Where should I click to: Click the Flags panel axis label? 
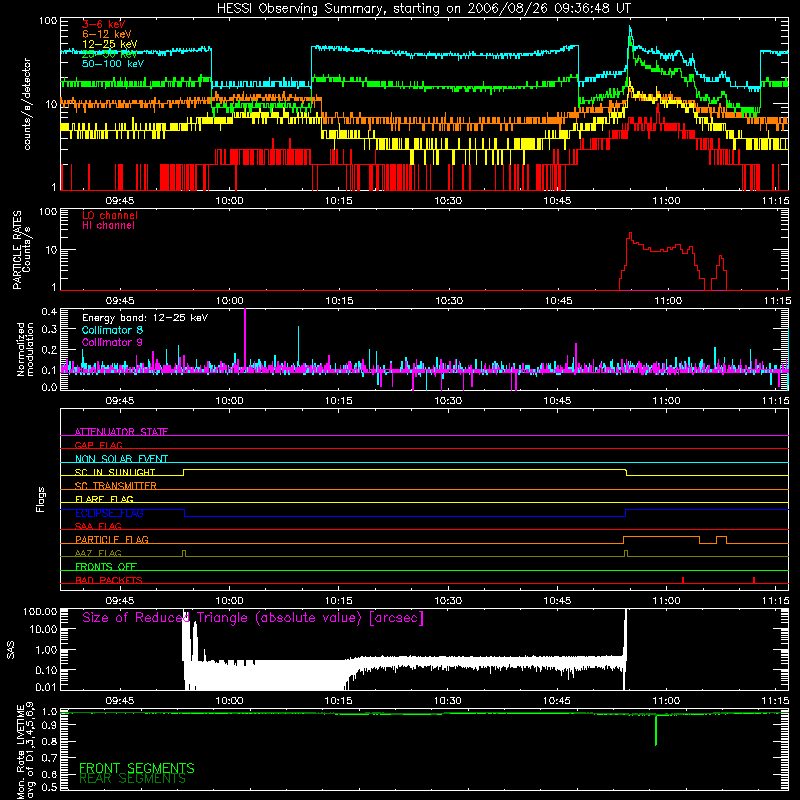(41, 499)
